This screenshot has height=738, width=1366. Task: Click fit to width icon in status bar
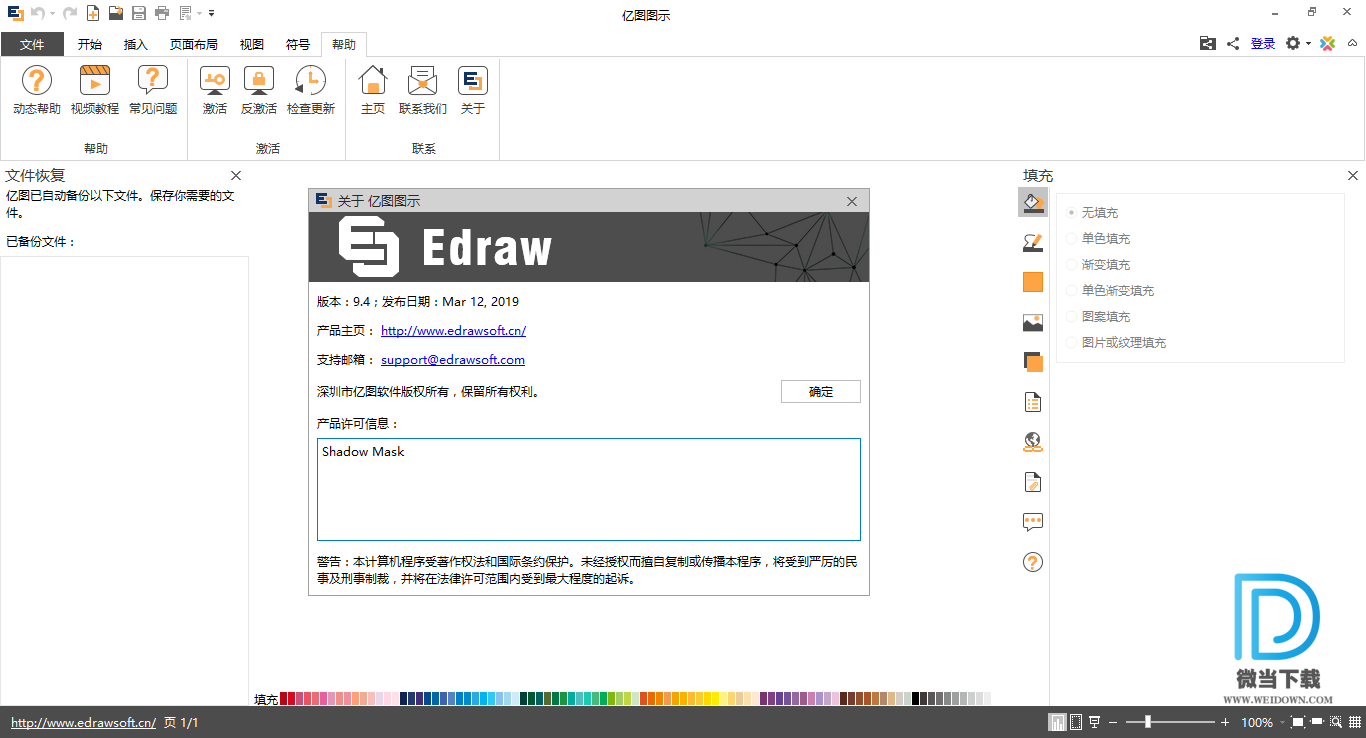(1316, 722)
